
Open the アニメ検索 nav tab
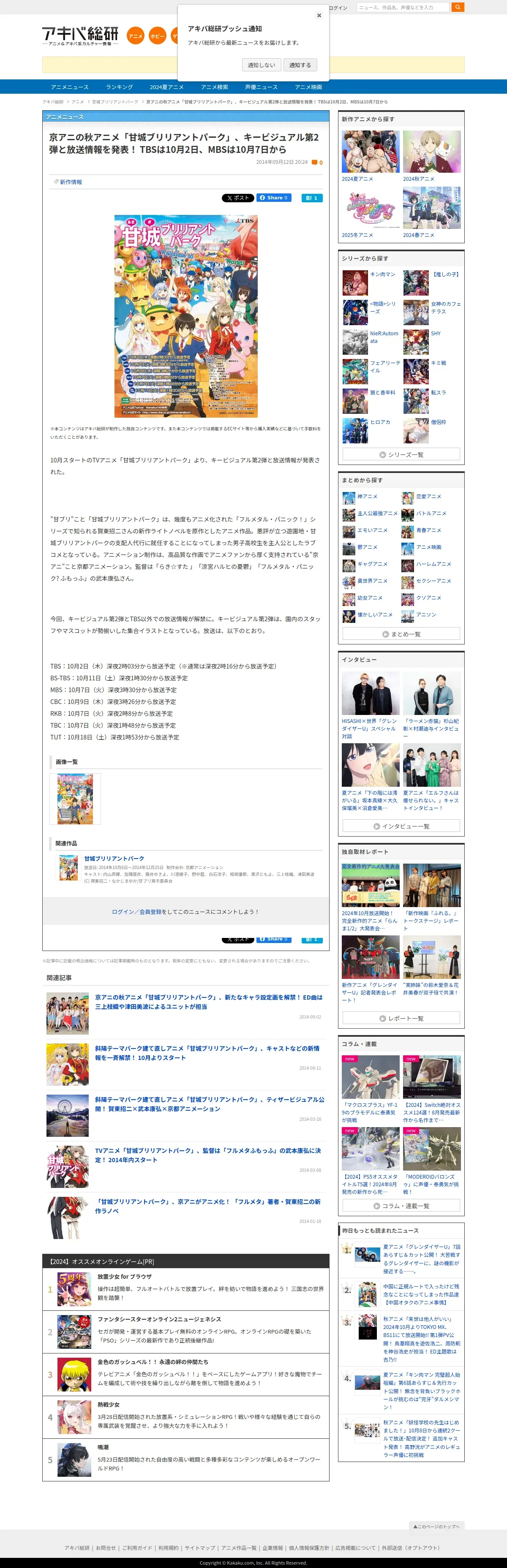(214, 87)
